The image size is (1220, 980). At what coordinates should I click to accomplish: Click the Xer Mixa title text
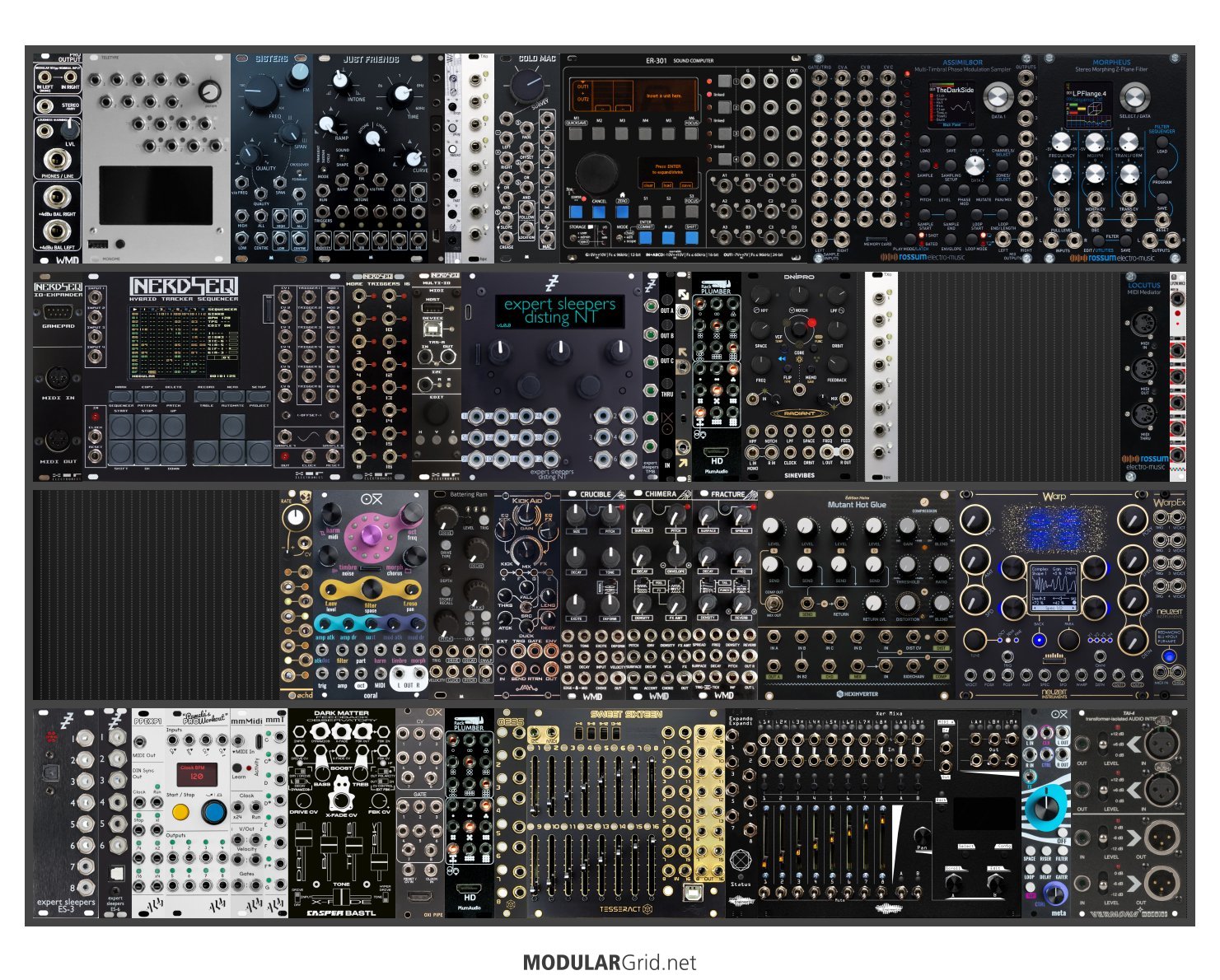[x=888, y=714]
